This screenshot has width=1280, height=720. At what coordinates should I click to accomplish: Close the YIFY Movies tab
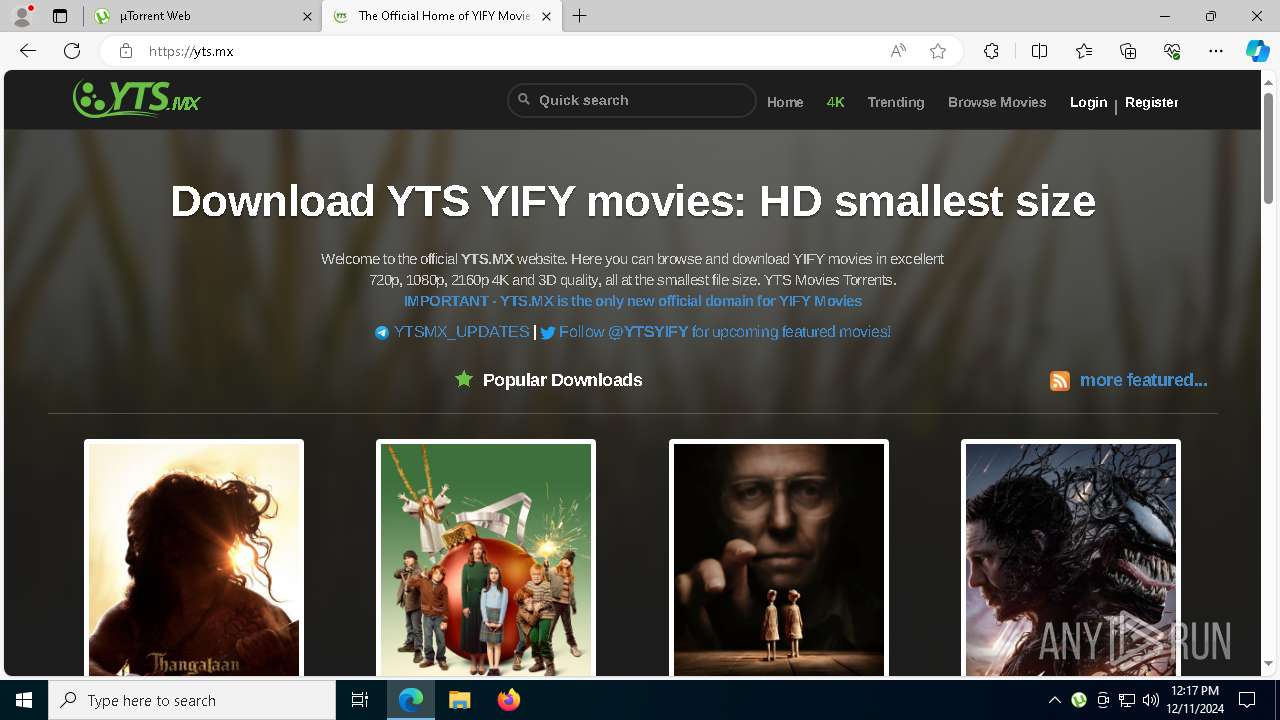click(546, 16)
